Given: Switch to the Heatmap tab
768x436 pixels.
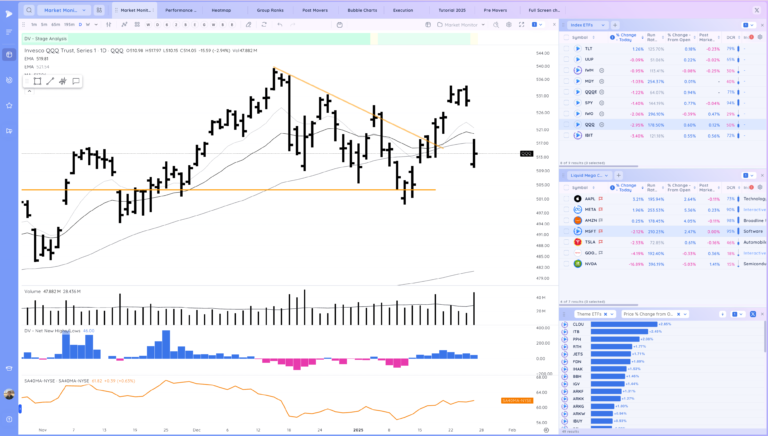Looking at the screenshot, I should point(224,9).
